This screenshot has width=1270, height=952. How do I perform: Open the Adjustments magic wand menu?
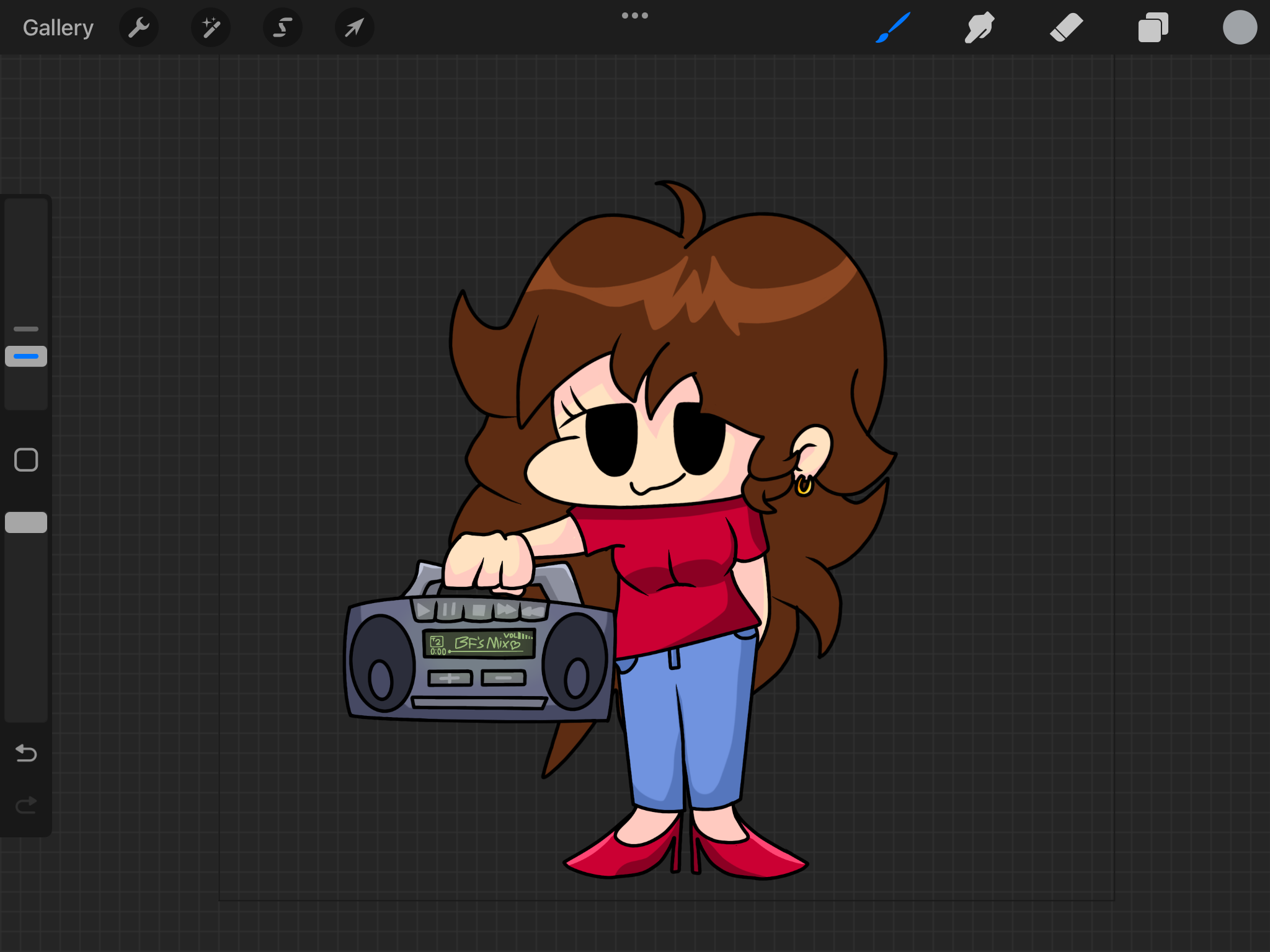211,28
